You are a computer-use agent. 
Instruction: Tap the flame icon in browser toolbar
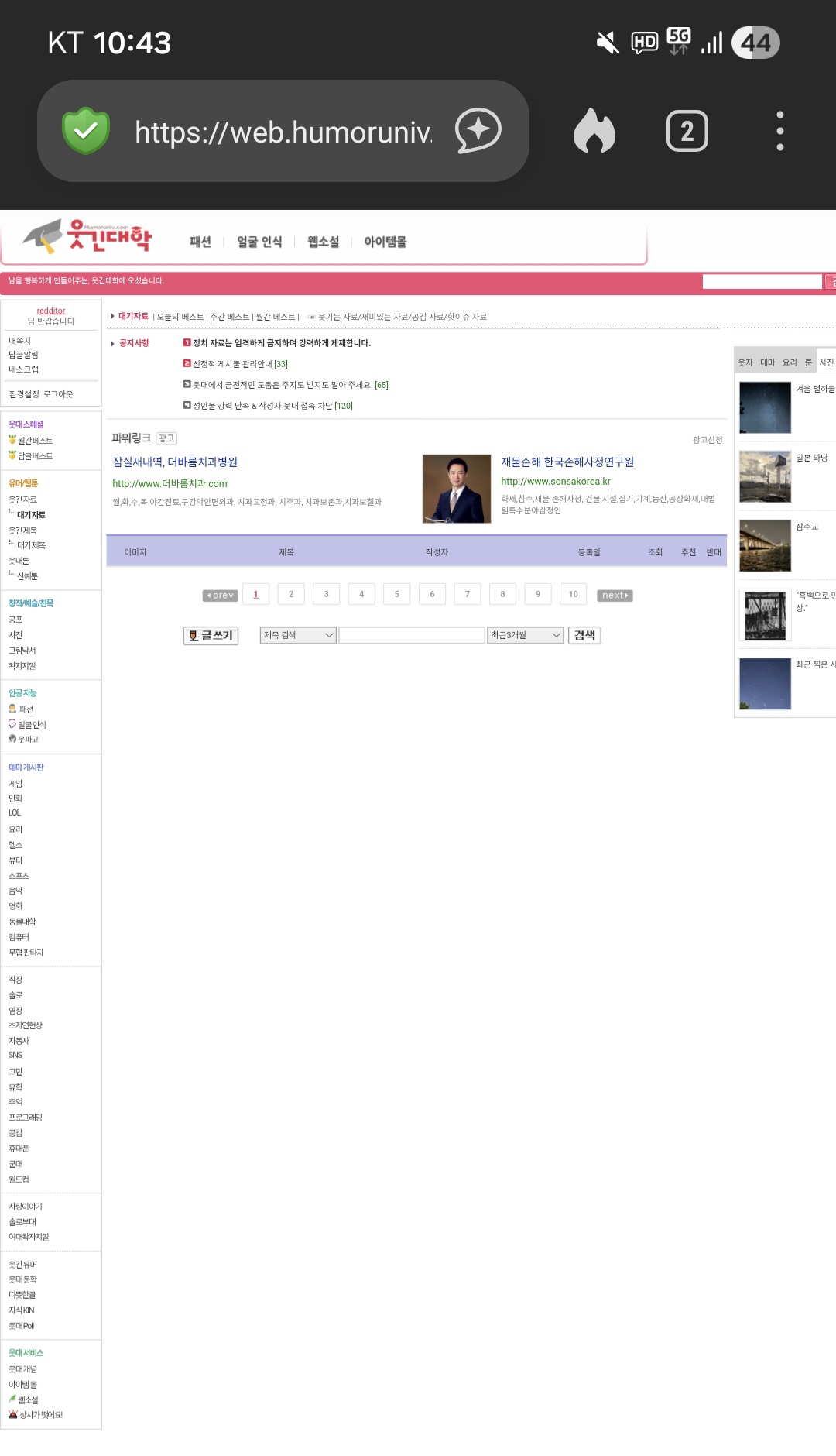[594, 130]
